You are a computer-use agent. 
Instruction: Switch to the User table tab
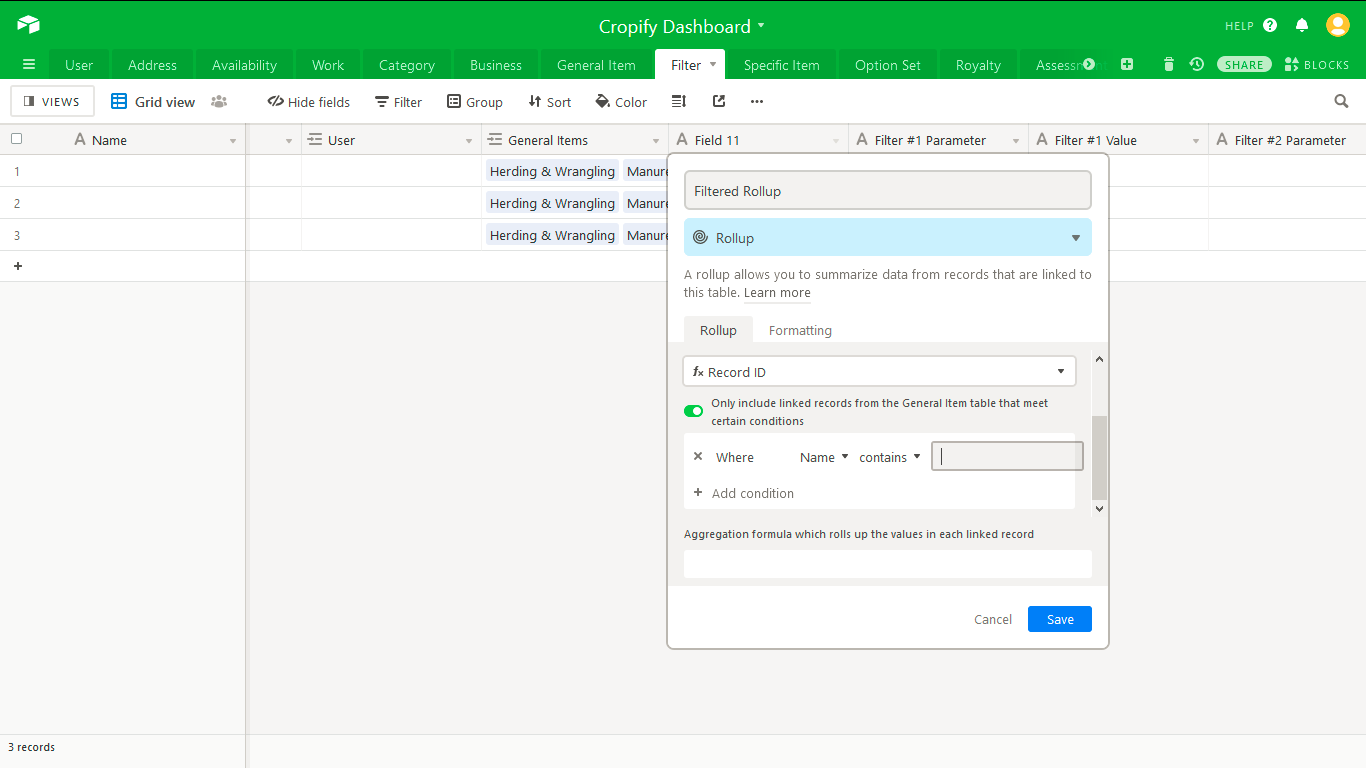point(79,65)
